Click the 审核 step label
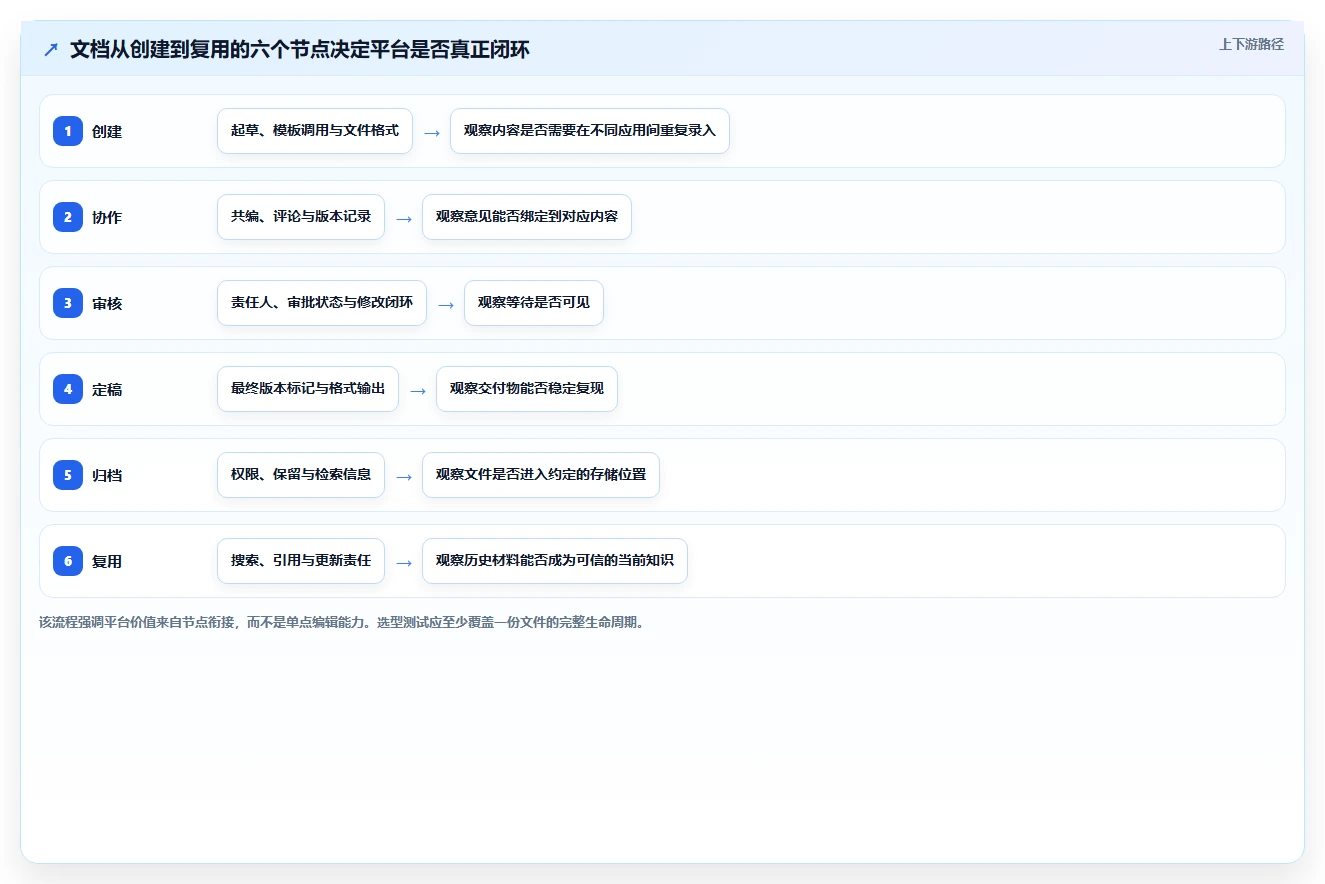This screenshot has width=1325, height=884. tap(107, 303)
